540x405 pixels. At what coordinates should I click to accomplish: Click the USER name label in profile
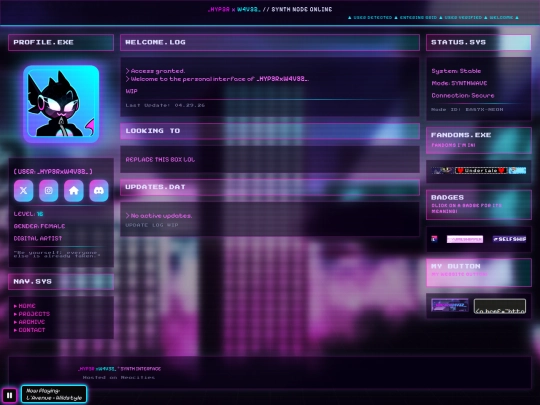[x=53, y=171]
